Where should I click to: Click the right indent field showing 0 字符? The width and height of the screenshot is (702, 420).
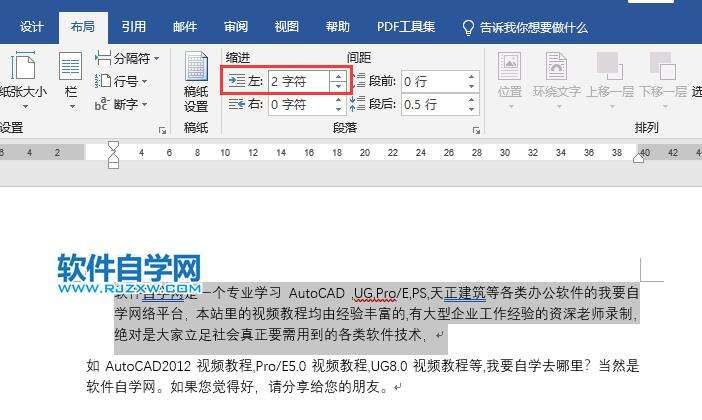(x=299, y=104)
